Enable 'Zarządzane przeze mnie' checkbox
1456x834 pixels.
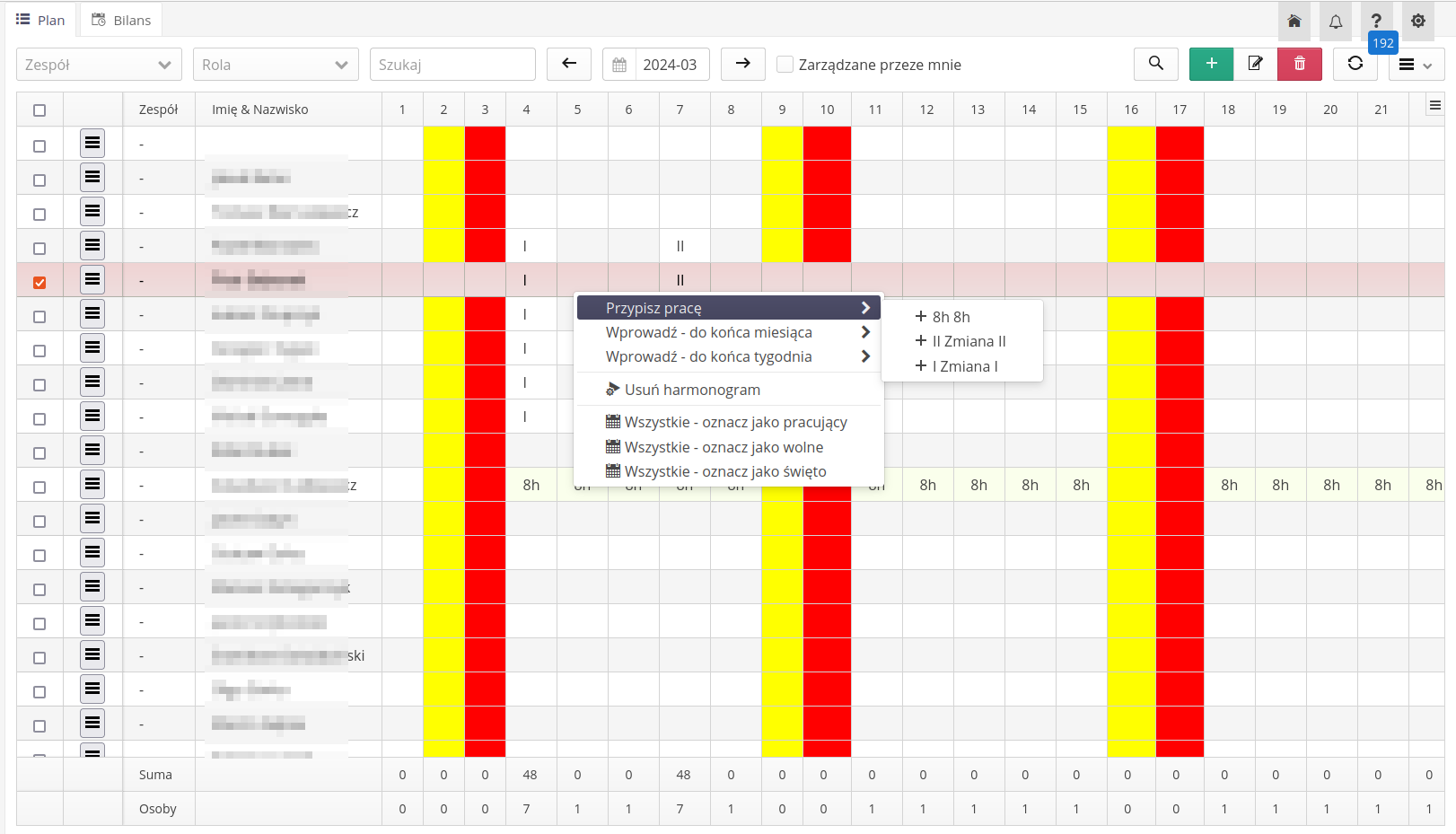pos(785,65)
